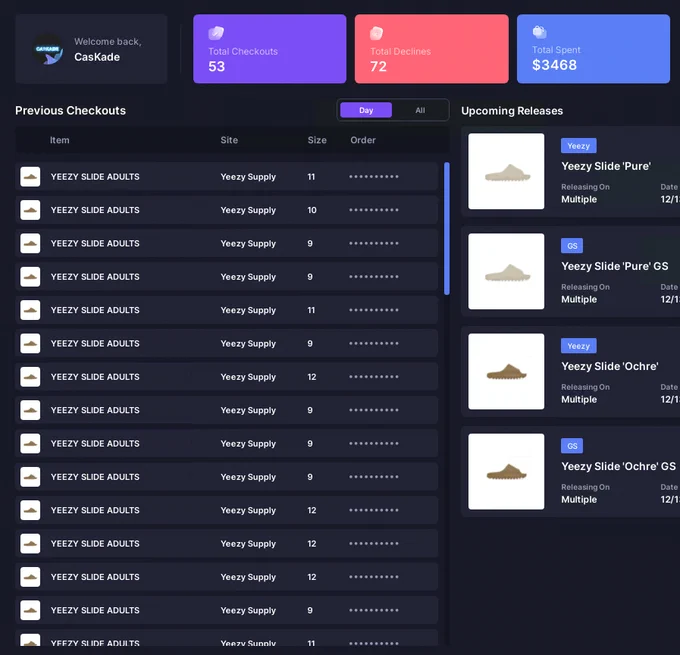The image size is (680, 655).
Task: Select the Yeezy Slide 'Pure' title
Action: click(x=606, y=166)
